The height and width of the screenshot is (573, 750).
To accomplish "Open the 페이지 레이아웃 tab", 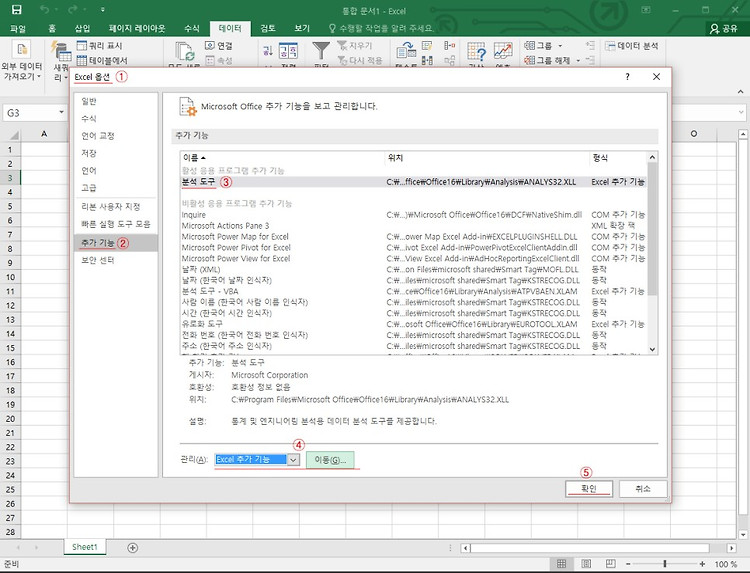I will pos(137,28).
